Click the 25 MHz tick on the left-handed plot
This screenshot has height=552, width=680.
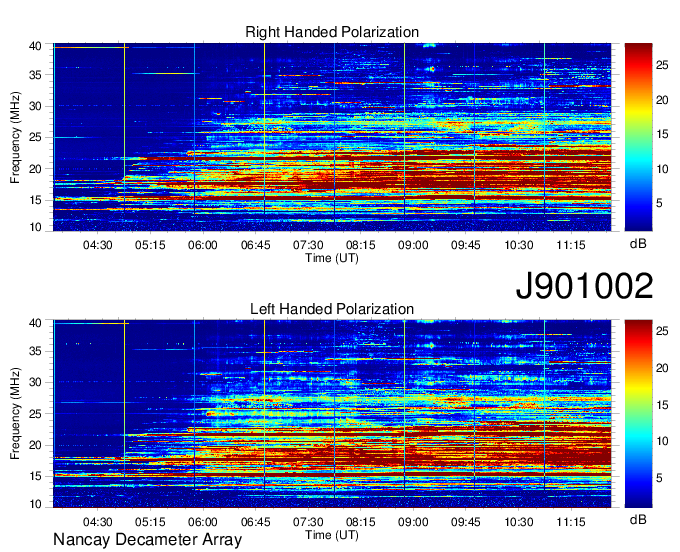pyautogui.click(x=35, y=414)
